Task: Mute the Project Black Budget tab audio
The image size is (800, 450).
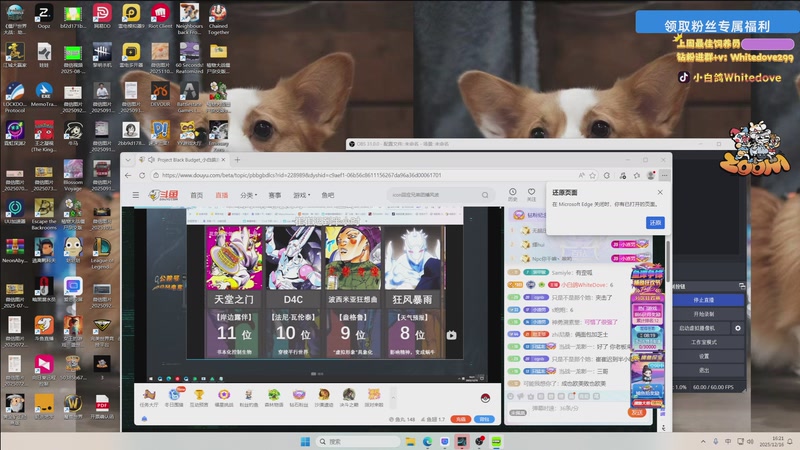Action: click(152, 160)
